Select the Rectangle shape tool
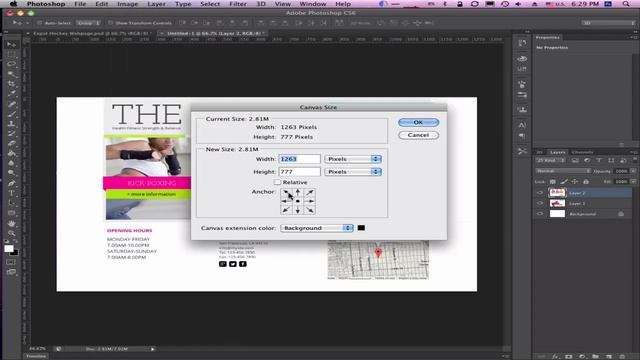This screenshot has height=360, width=640. click(11, 213)
